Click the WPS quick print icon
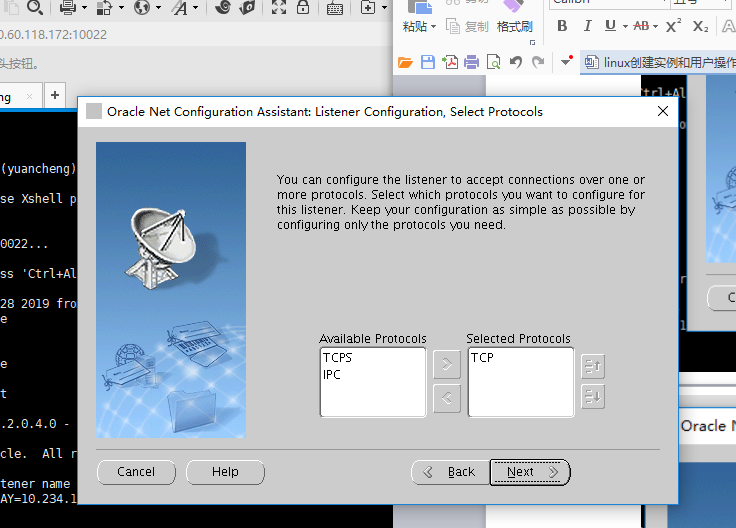This screenshot has height=528, width=736. point(471,62)
